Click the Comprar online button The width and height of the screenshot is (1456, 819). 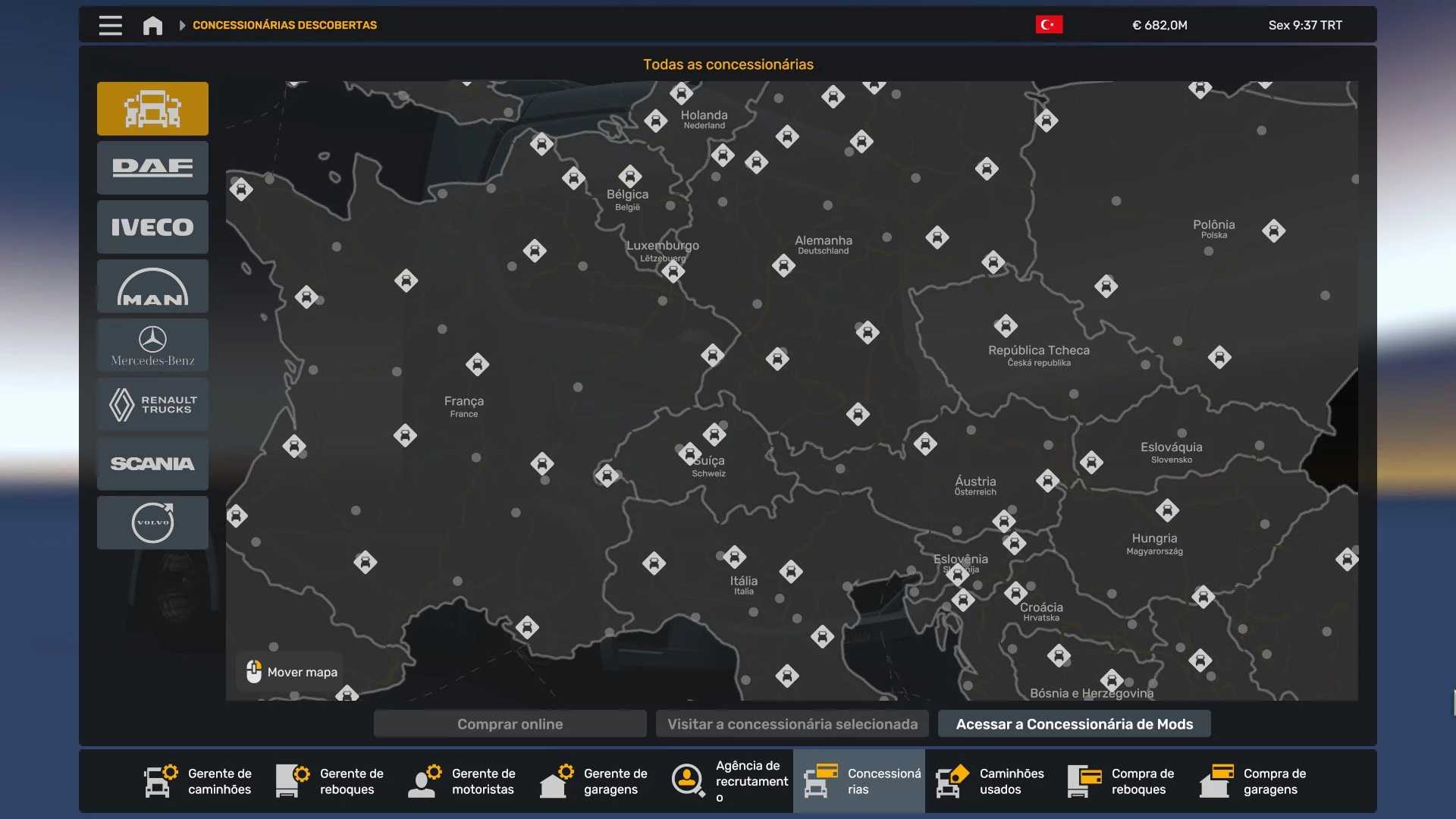[510, 723]
